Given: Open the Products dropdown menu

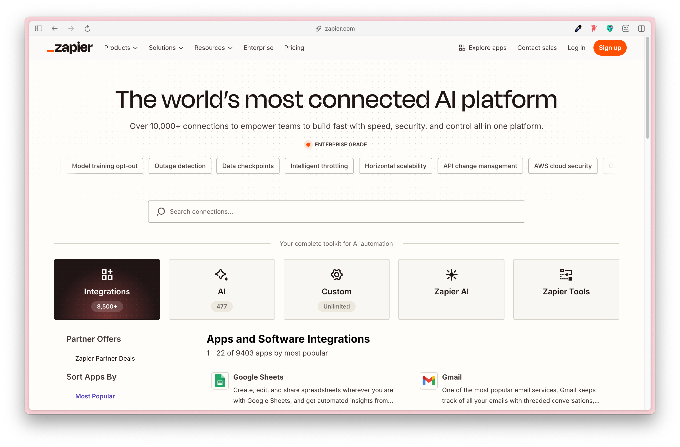Looking at the screenshot, I should click(121, 48).
